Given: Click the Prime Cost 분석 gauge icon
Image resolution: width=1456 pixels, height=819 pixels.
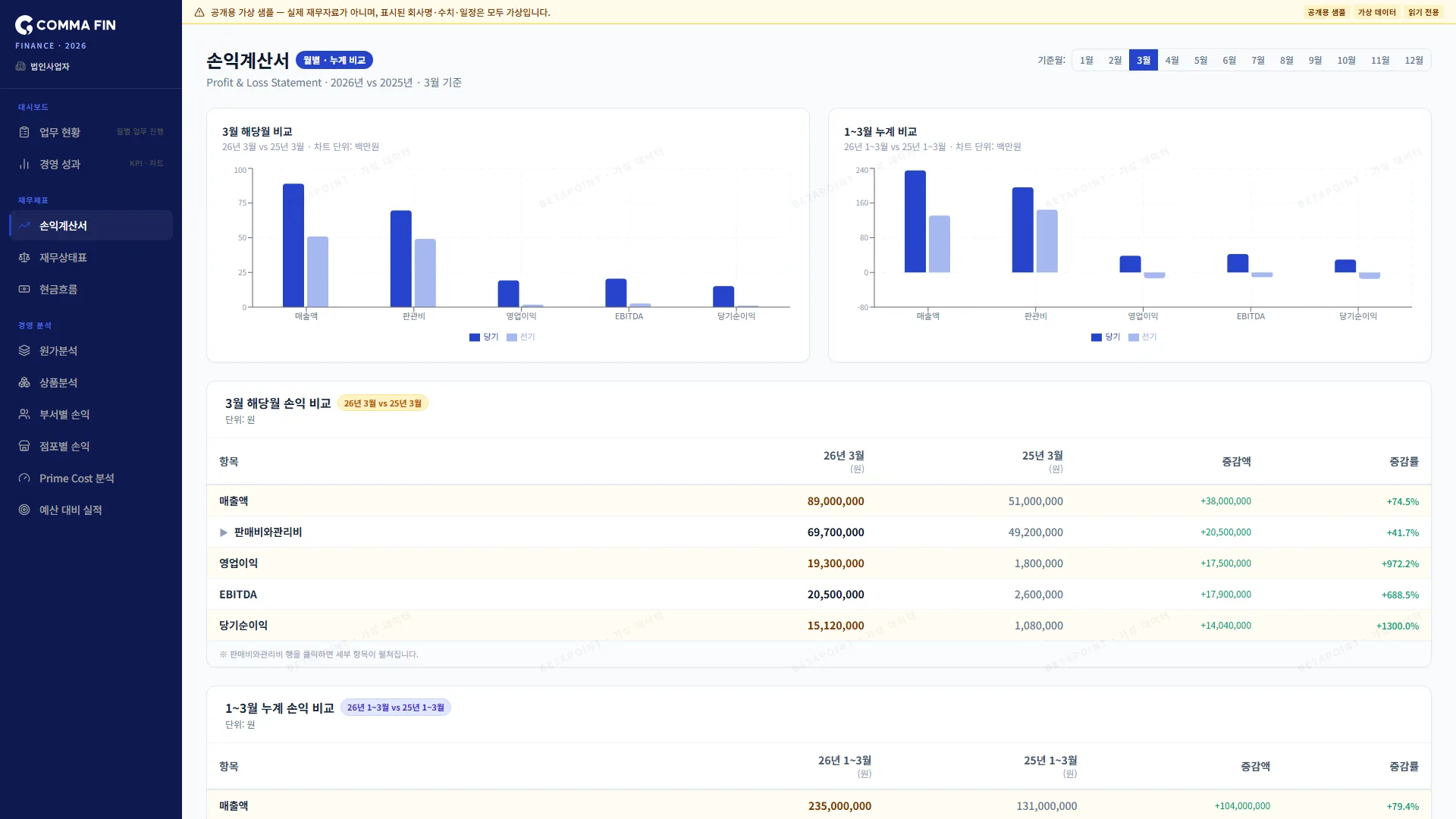Looking at the screenshot, I should 24,478.
